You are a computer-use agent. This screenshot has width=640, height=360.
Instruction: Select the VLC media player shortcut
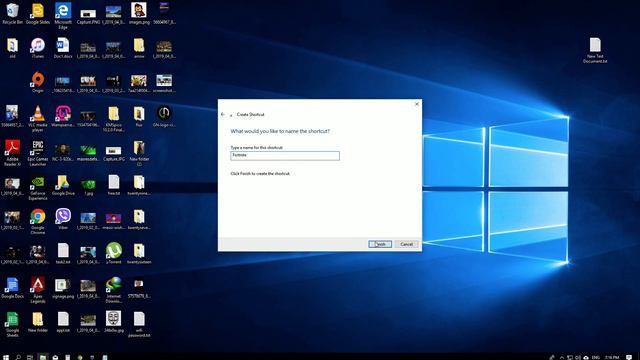38,118
